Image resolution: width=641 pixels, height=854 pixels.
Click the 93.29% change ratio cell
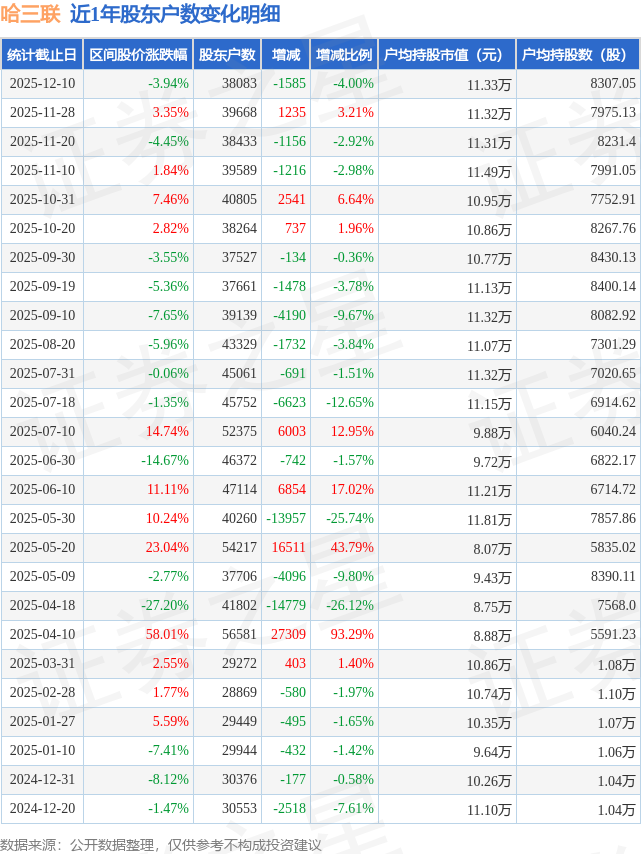pos(354,635)
